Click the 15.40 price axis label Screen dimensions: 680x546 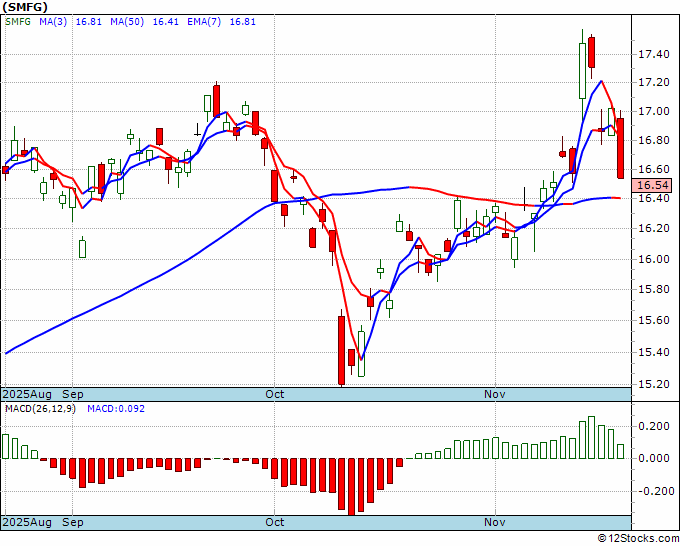click(654, 352)
